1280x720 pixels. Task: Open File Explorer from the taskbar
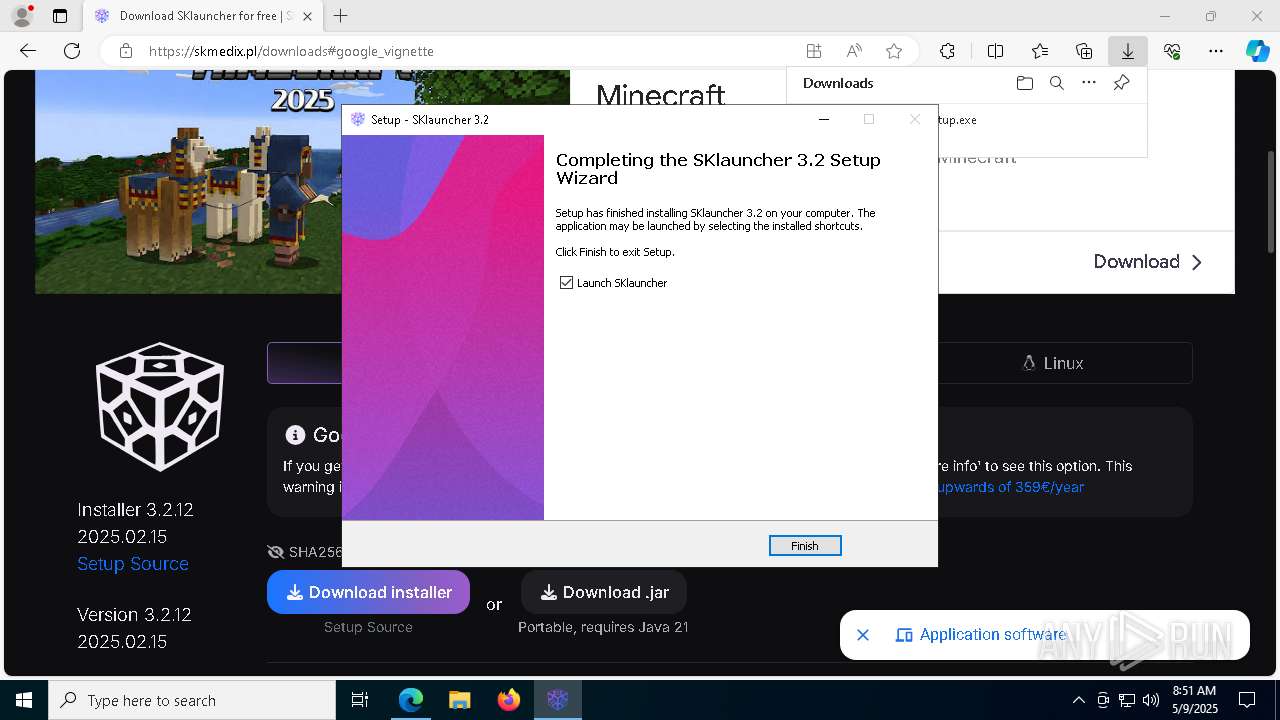pos(460,700)
